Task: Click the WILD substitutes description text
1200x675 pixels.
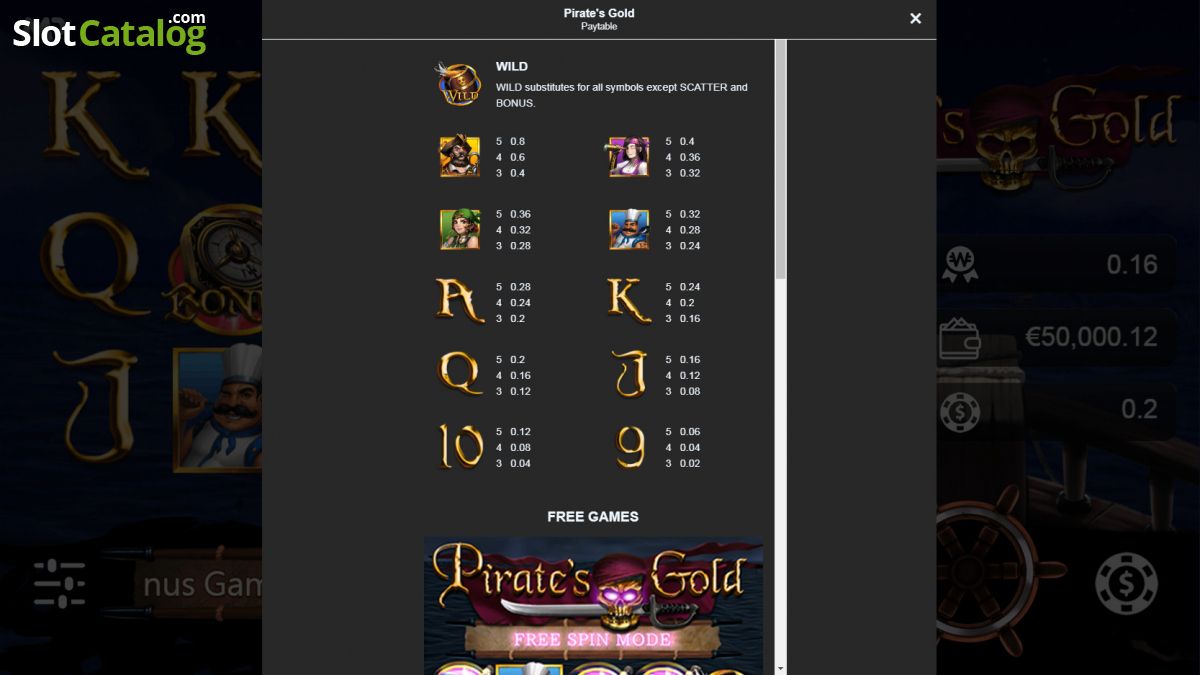Action: (622, 95)
